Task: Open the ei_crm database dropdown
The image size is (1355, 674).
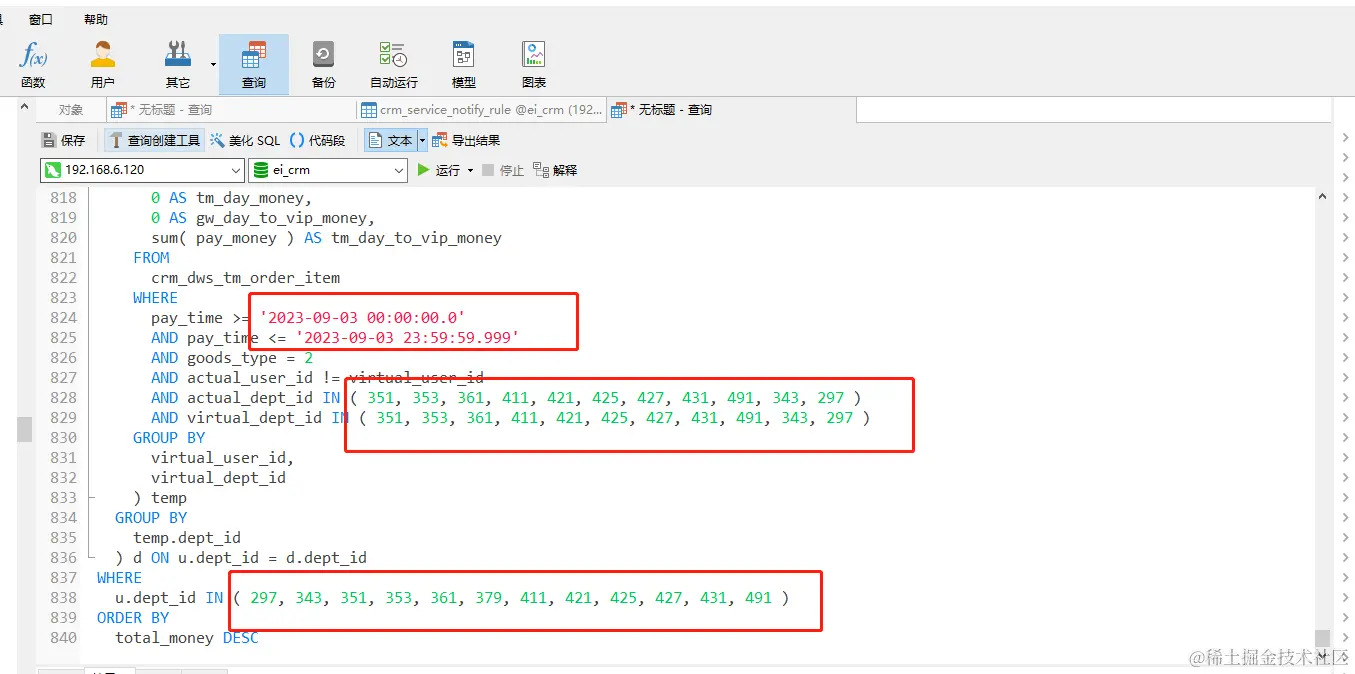Action: [327, 170]
